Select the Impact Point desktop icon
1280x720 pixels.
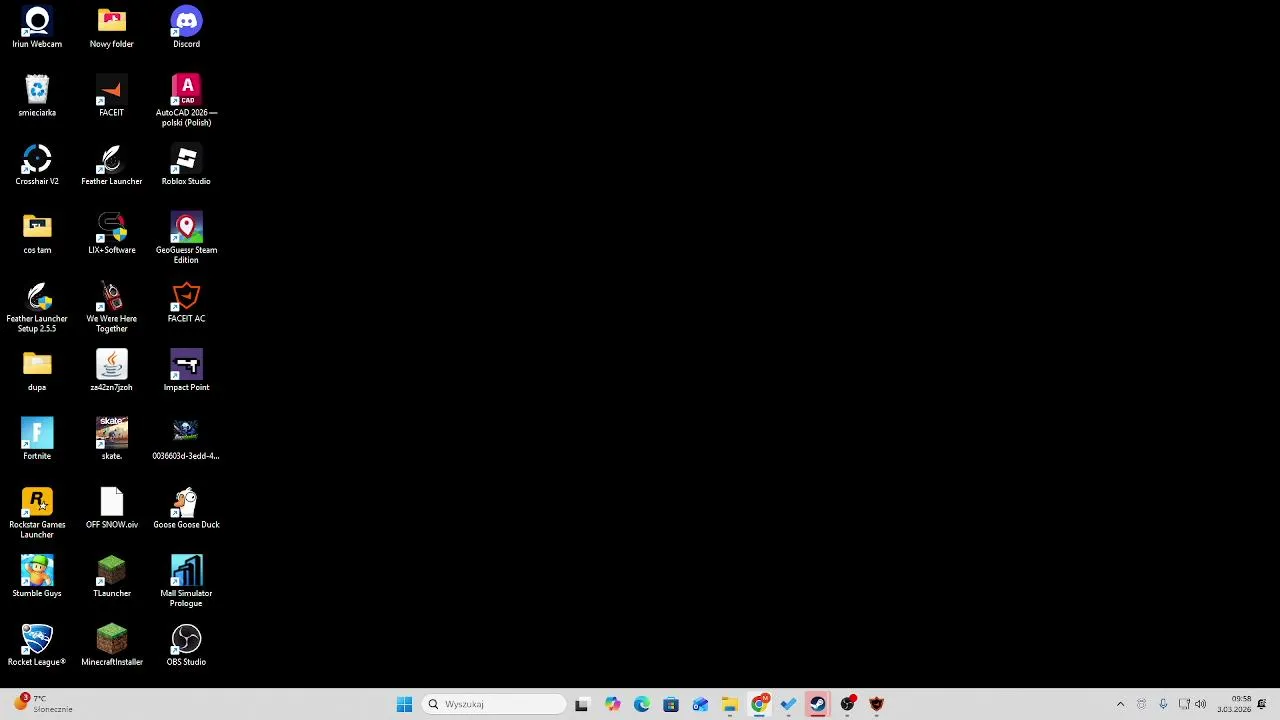click(x=186, y=371)
